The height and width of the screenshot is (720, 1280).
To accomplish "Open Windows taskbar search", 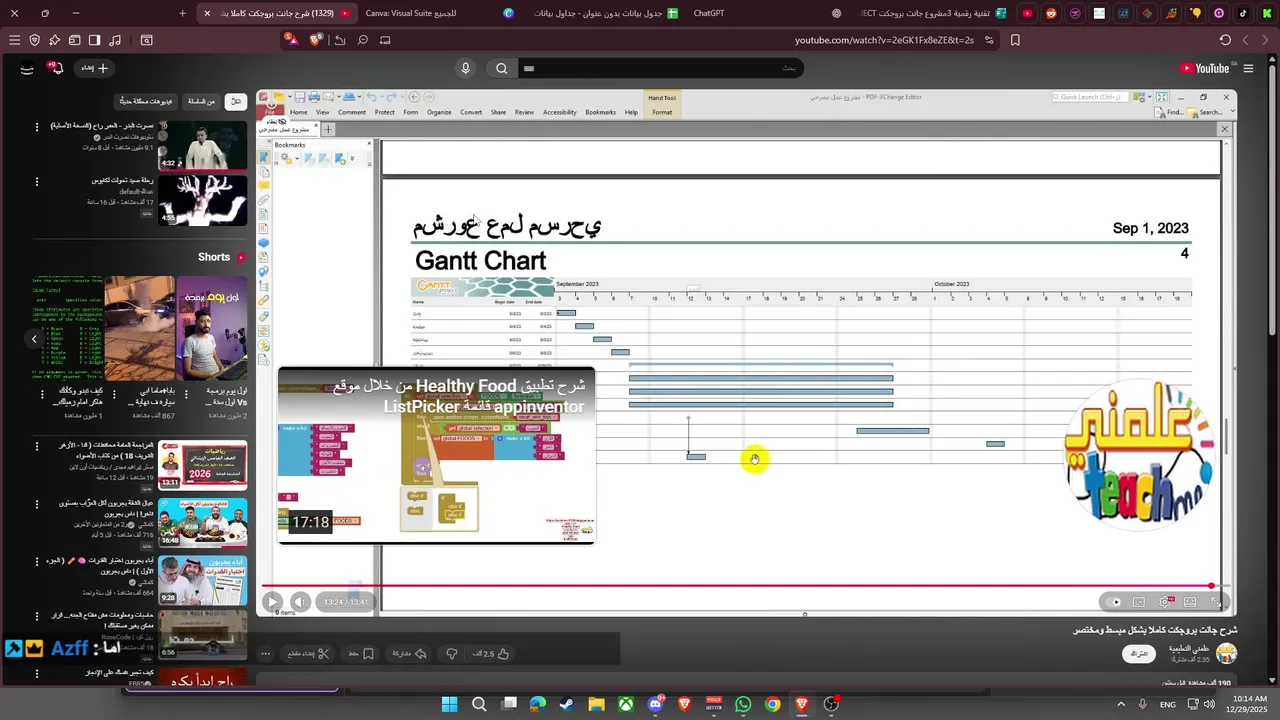I will tap(479, 704).
